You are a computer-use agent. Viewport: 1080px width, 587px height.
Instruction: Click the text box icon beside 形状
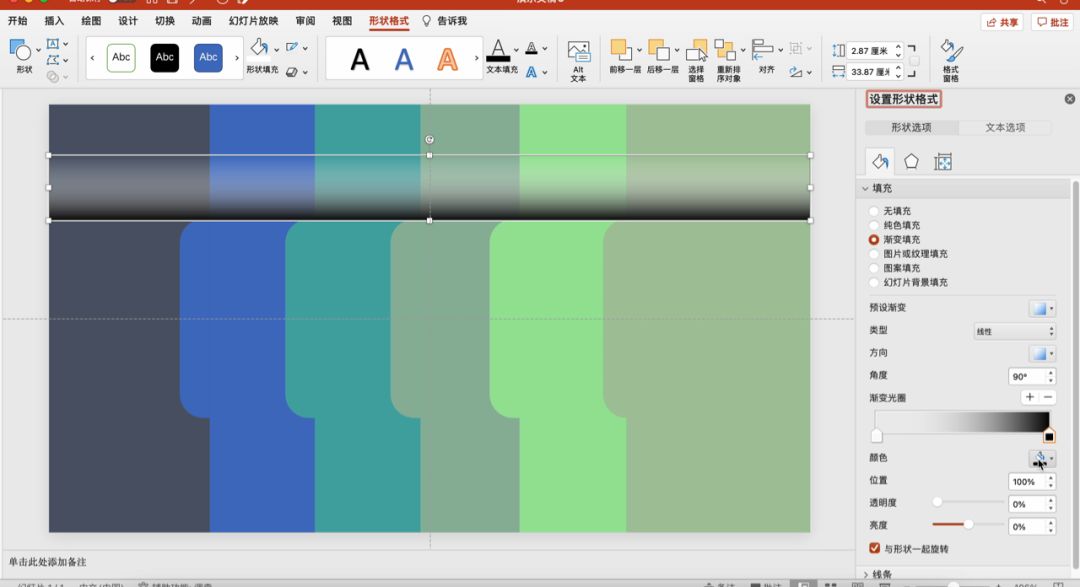click(x=53, y=44)
